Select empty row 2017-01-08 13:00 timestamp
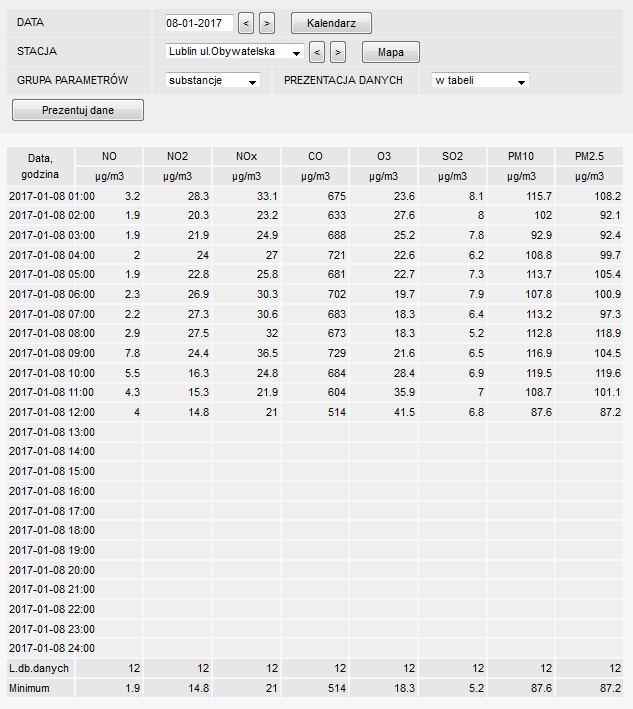This screenshot has height=709, width=633. click(52, 432)
